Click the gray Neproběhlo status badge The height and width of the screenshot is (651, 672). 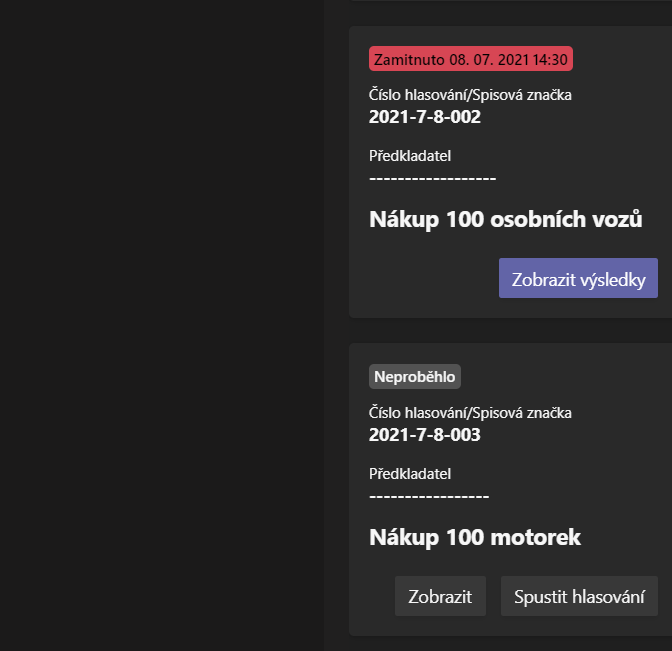tap(414, 377)
